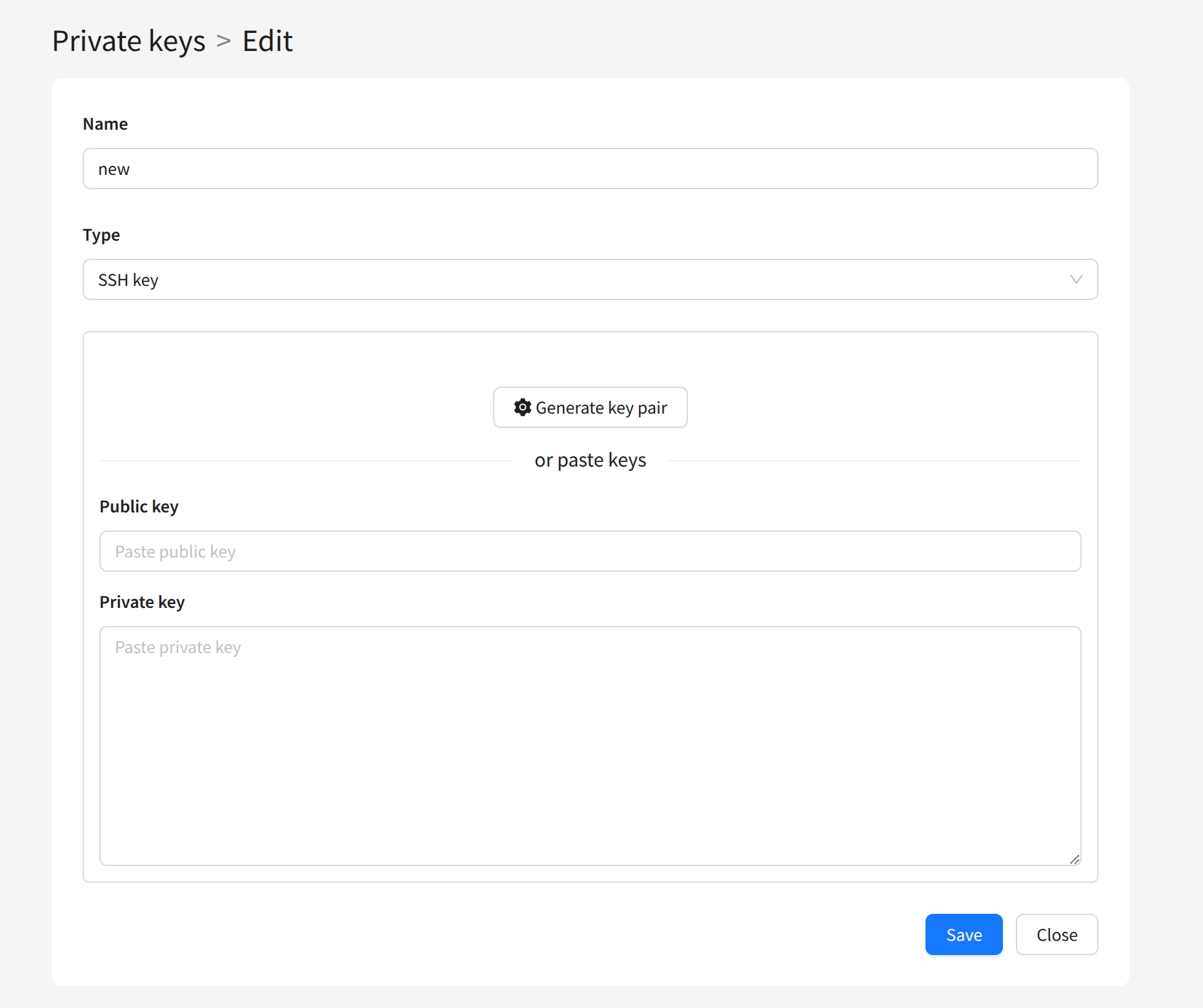Click the Type field label
The width and height of the screenshot is (1203, 1008).
(101, 235)
